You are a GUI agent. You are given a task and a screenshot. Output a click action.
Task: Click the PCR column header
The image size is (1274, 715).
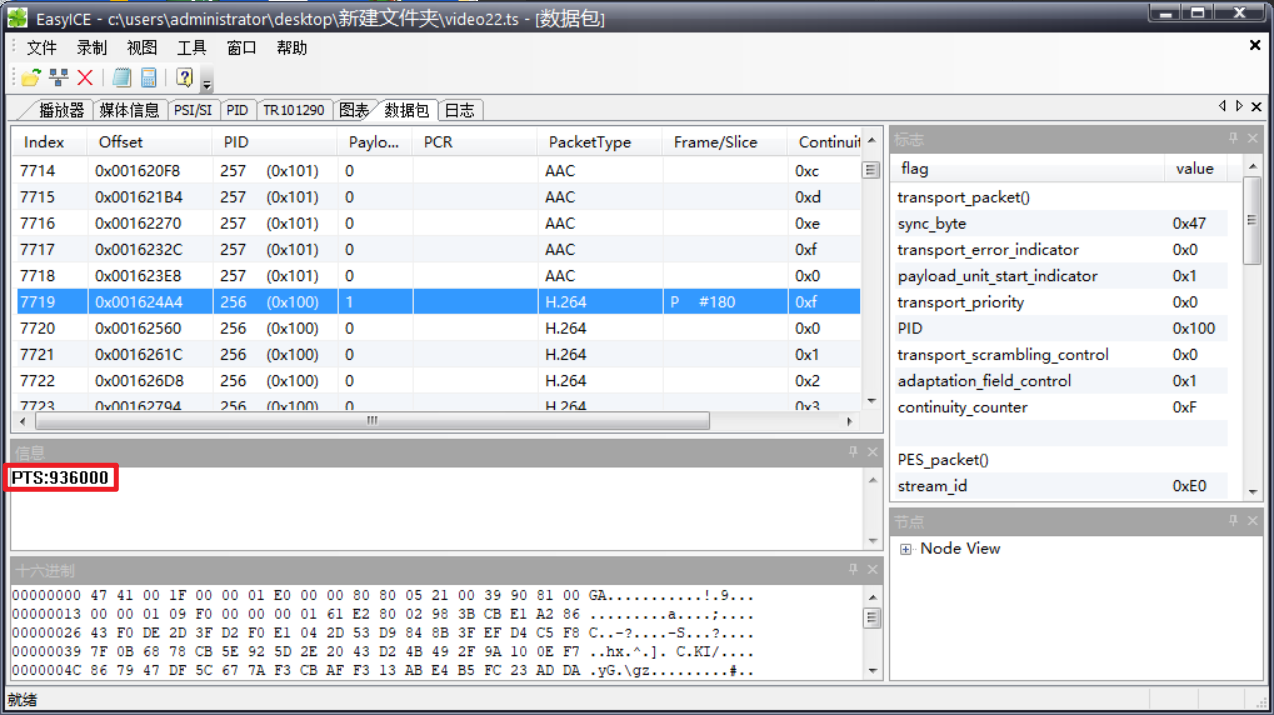click(474, 142)
